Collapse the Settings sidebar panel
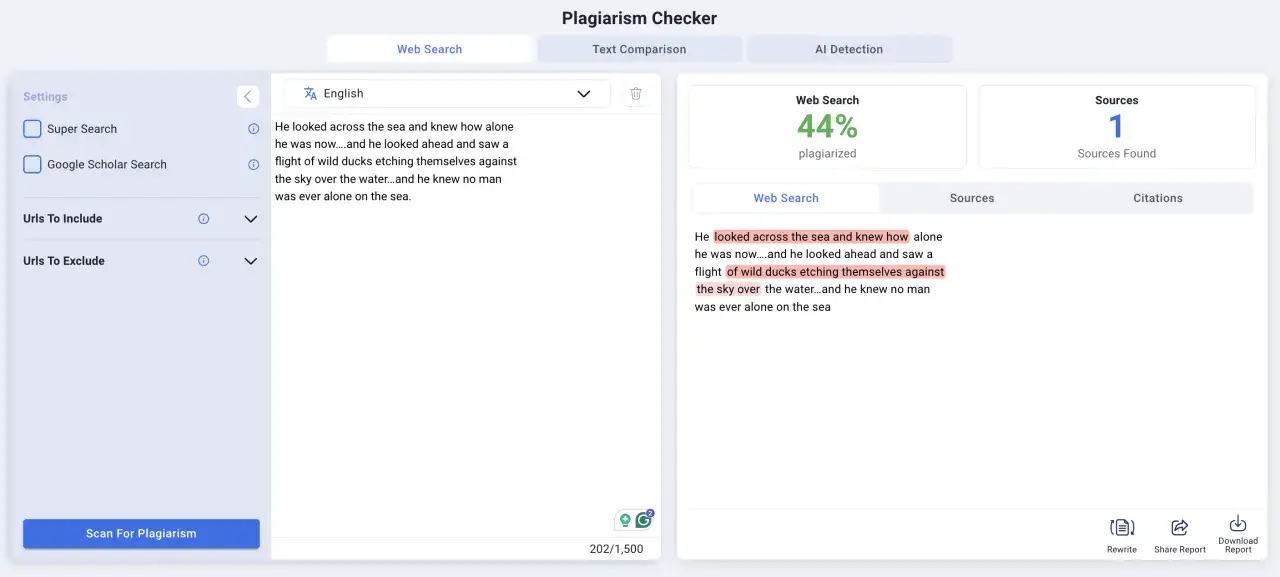 tap(248, 96)
